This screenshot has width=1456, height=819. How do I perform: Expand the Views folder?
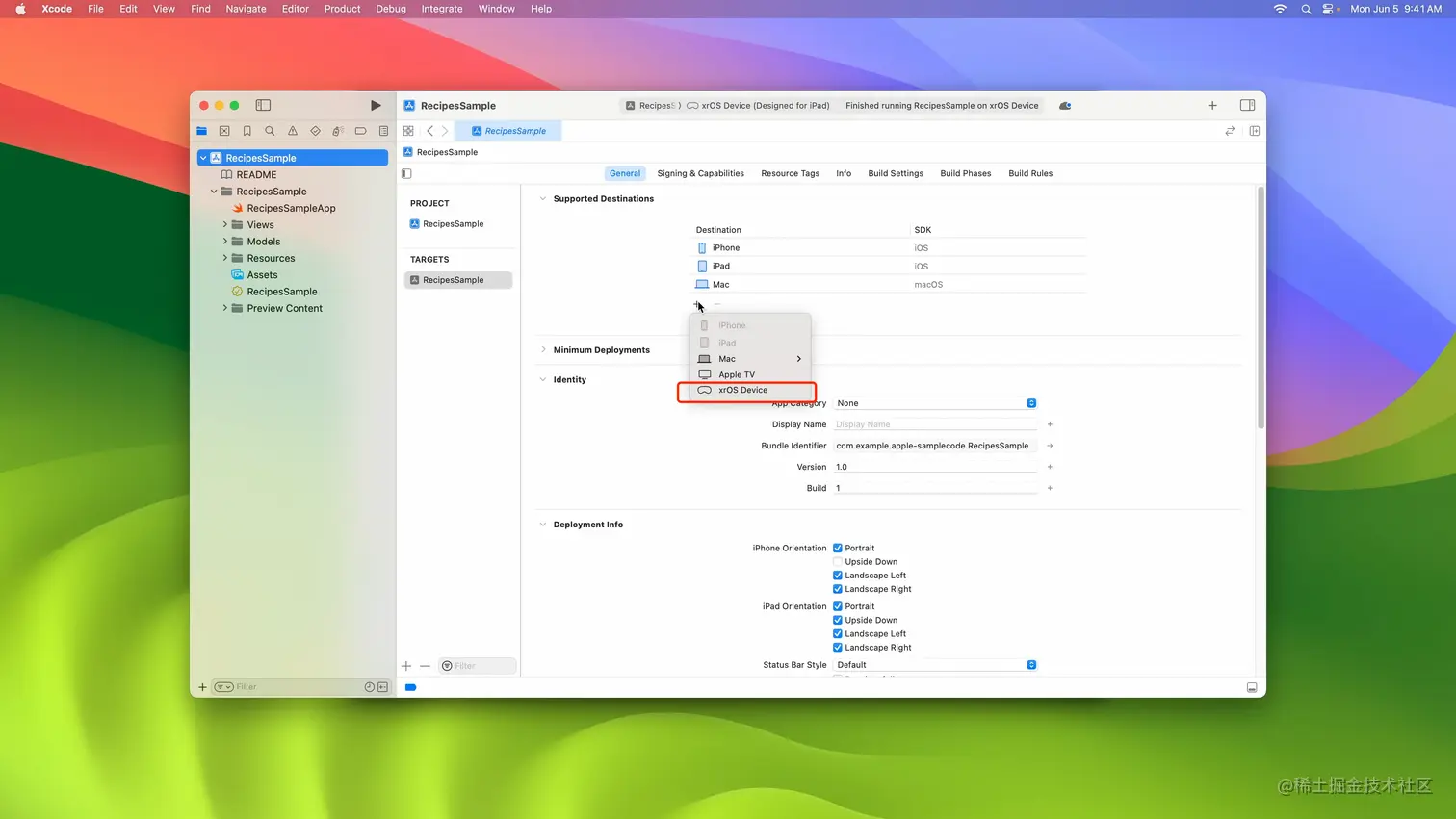point(225,225)
